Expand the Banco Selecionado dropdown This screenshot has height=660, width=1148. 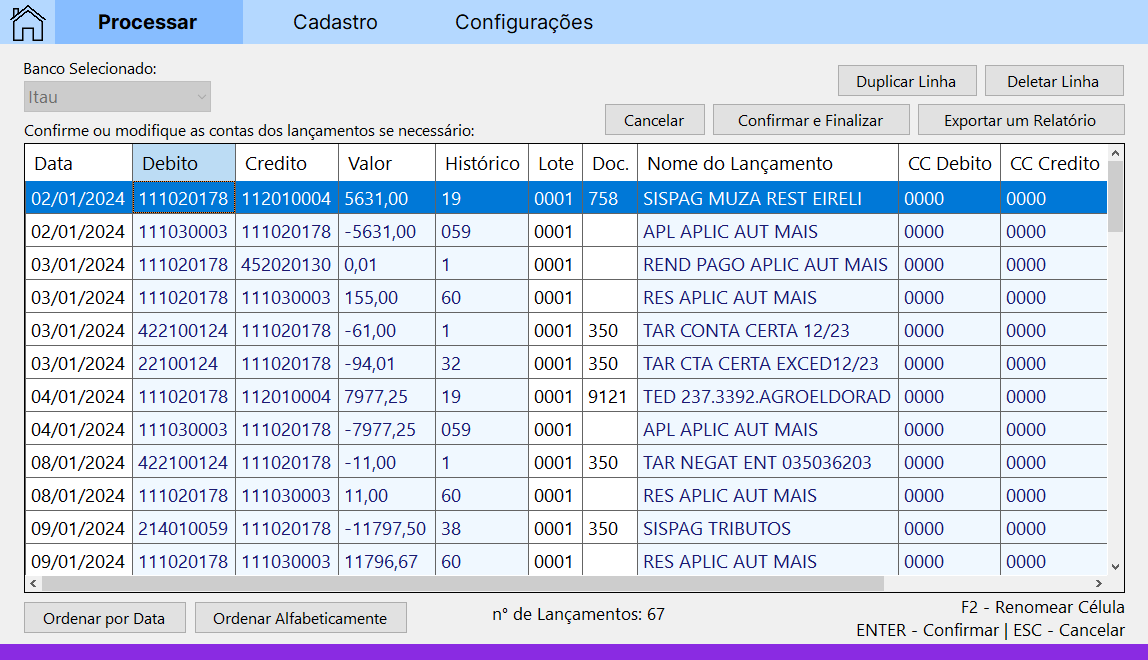(x=118, y=97)
